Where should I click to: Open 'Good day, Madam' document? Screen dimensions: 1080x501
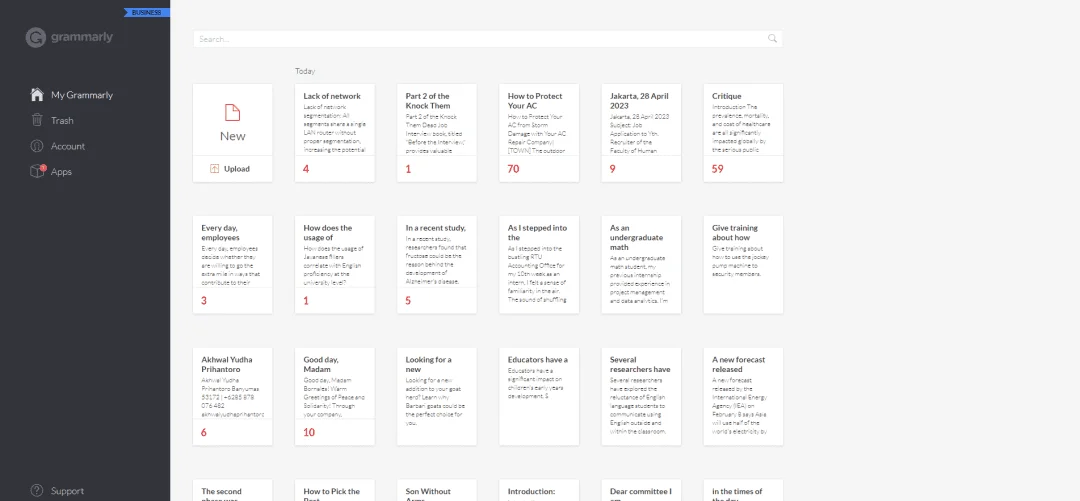[x=335, y=396]
